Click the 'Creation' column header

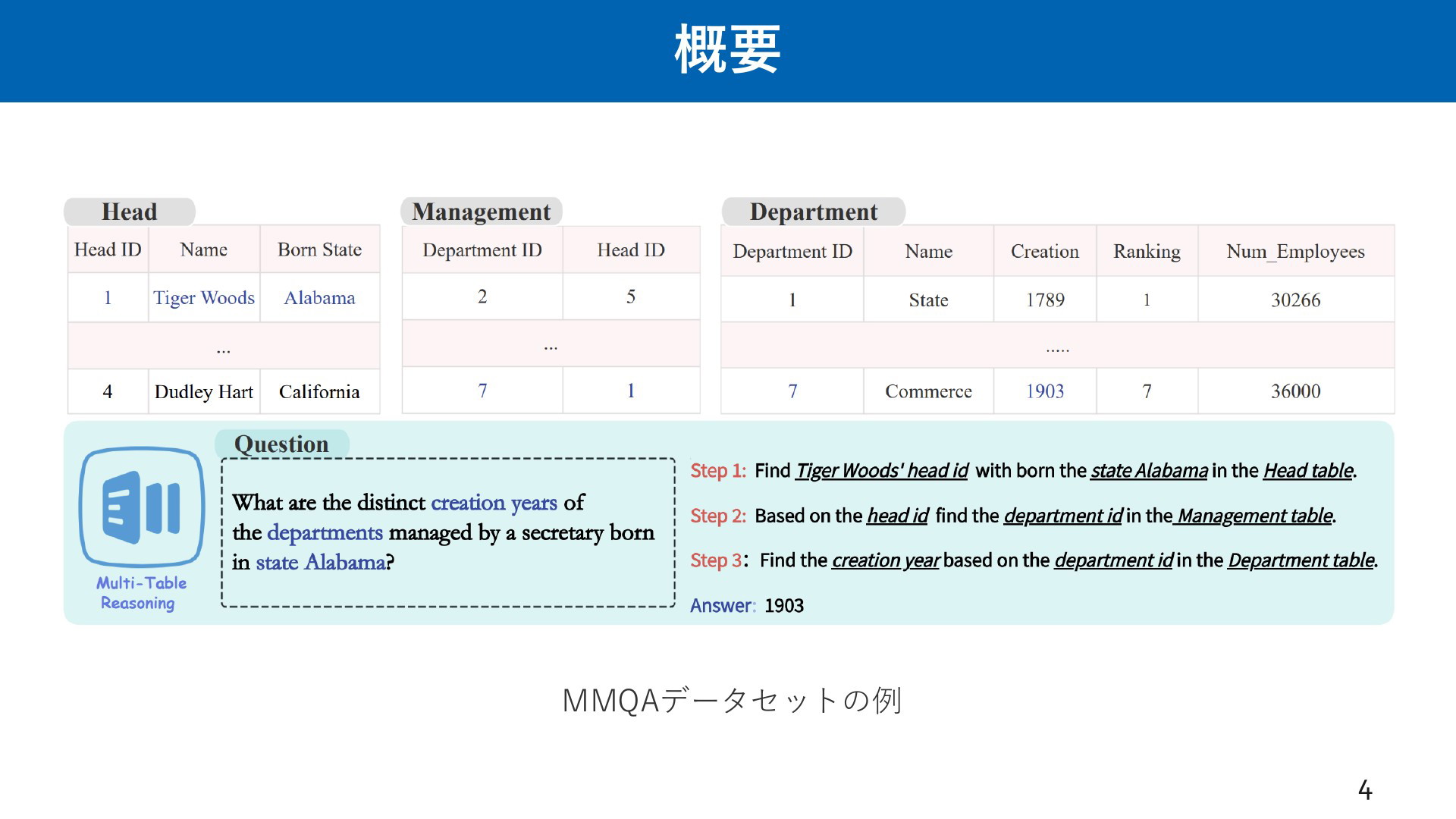pyautogui.click(x=1045, y=251)
